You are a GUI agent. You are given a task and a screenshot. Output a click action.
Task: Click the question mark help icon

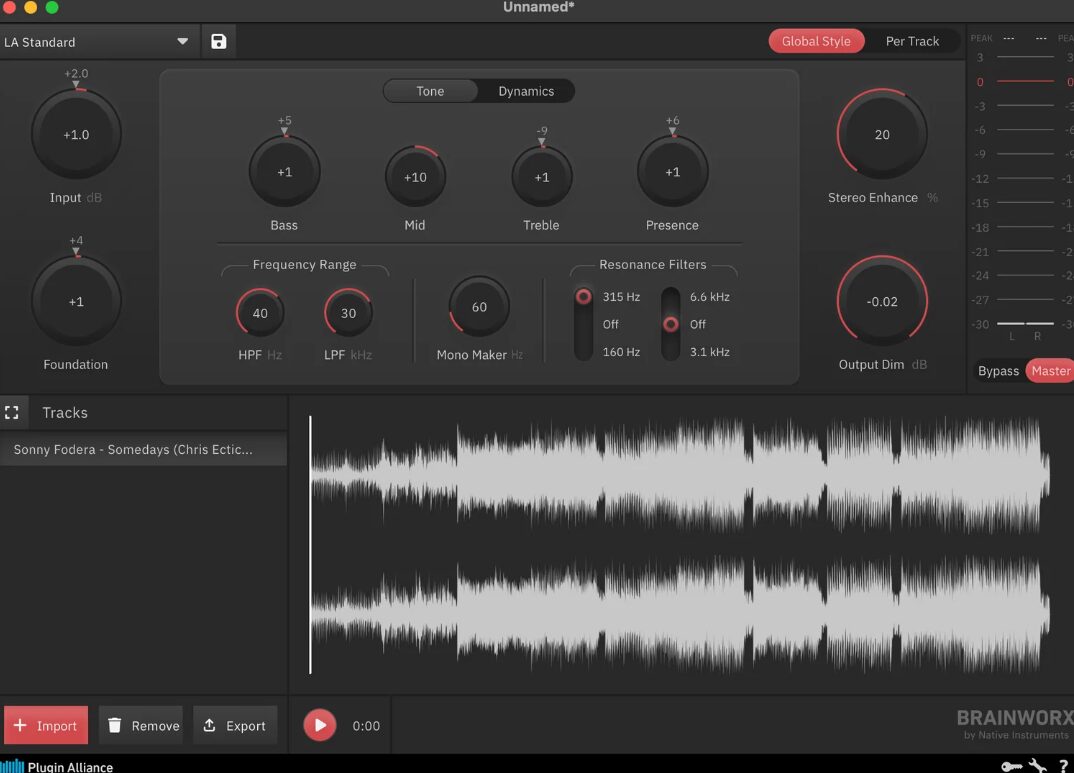pos(1063,766)
